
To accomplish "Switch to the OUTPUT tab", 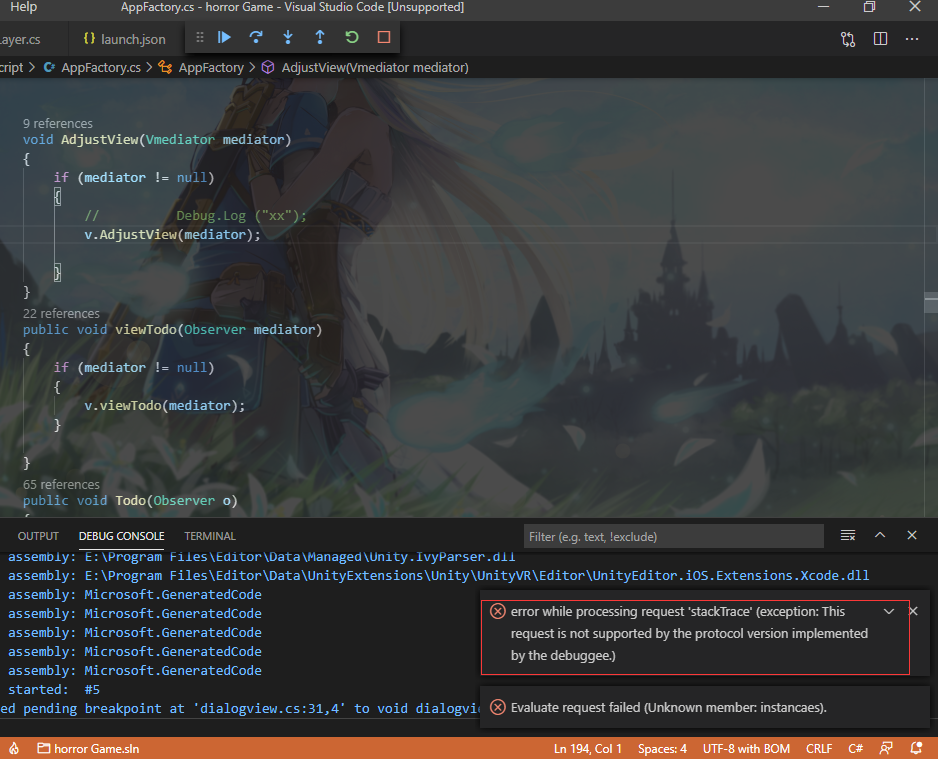I will 38,536.
